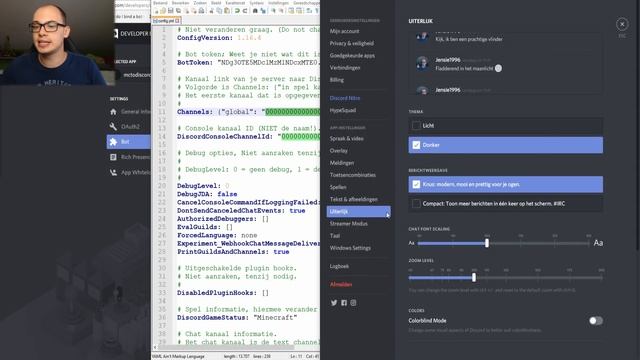Open Tekst & afbeeldingen settings
The width and height of the screenshot is (640, 360).
(354, 199)
